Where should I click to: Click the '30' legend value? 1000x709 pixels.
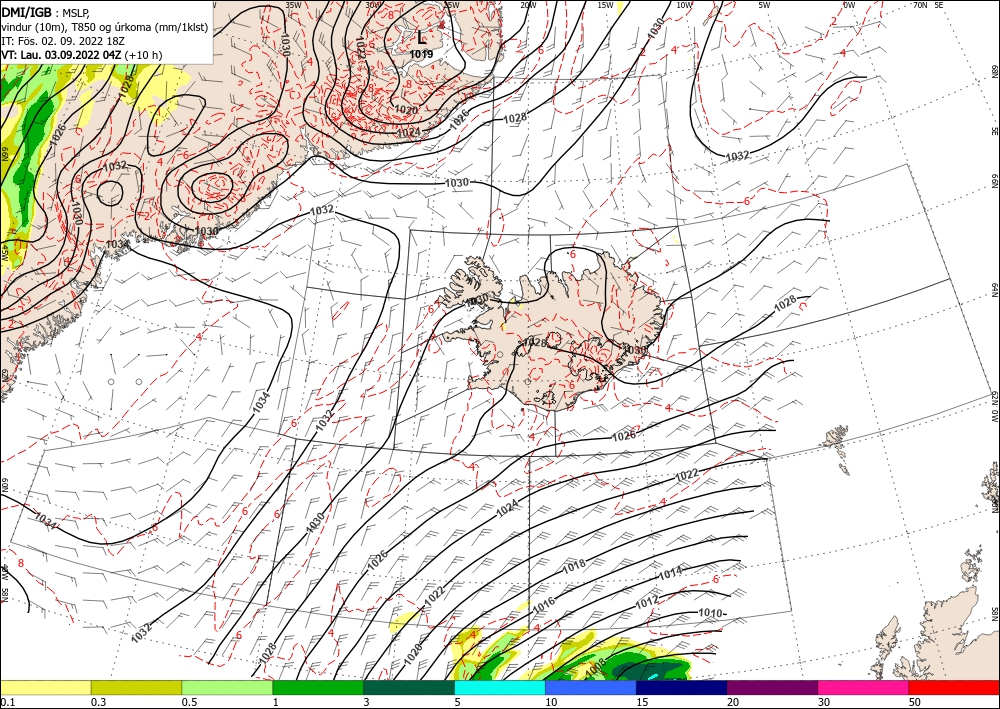tap(824, 702)
